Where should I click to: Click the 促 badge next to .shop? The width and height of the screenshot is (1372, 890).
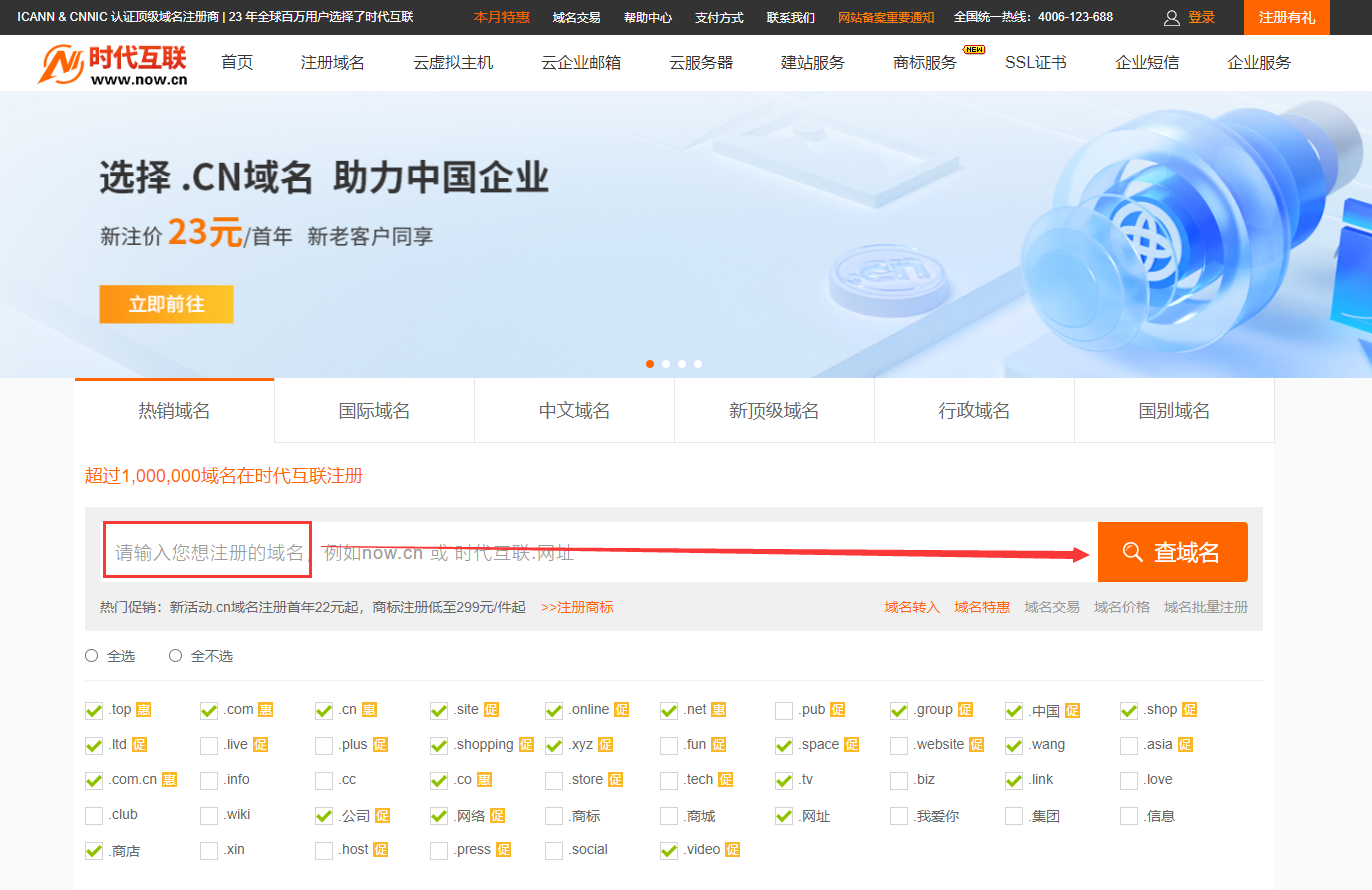pyautogui.click(x=1190, y=710)
